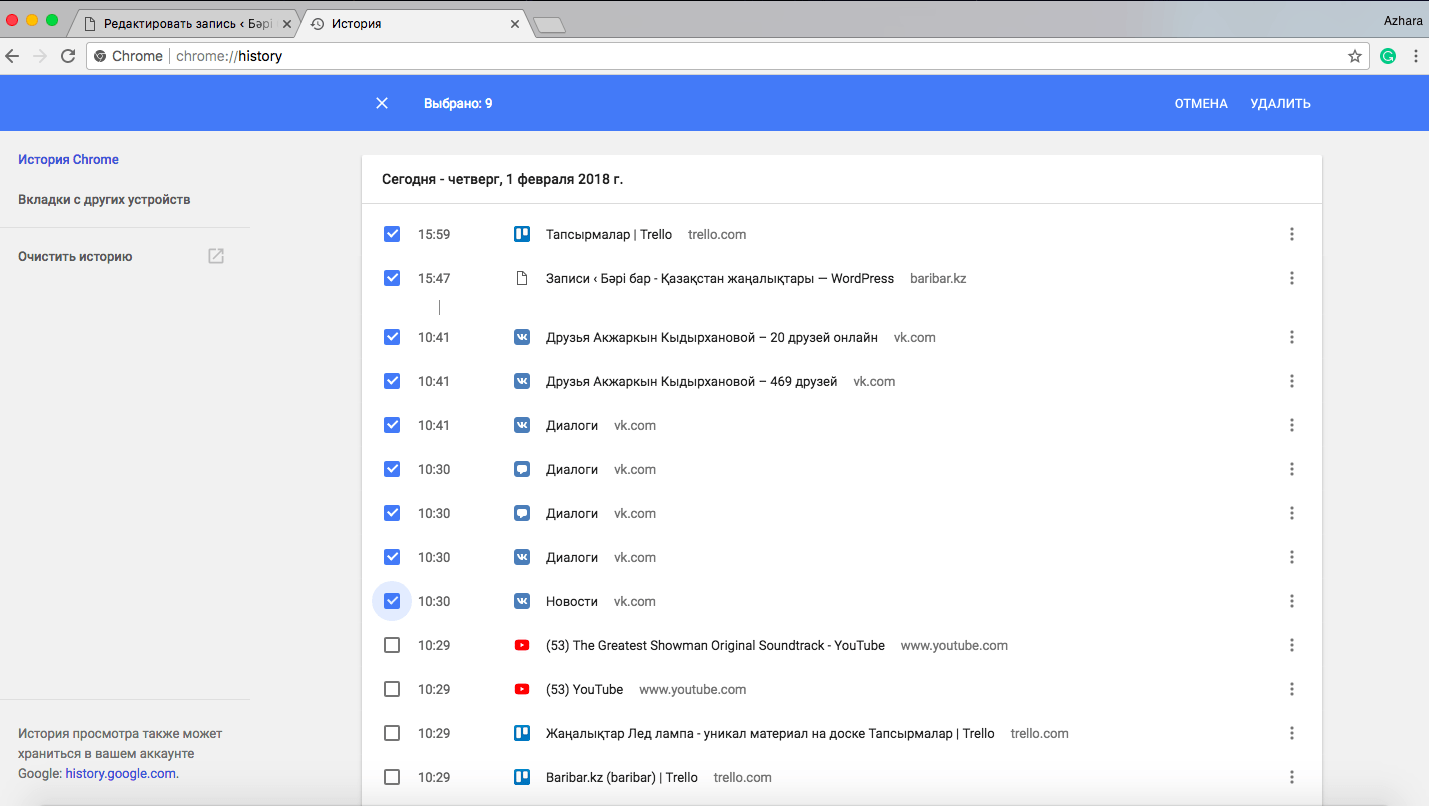Image resolution: width=1429 pixels, height=806 pixels.
Task: Open the more menu for the Тапсырмалар Trello row
Action: click(x=1292, y=234)
